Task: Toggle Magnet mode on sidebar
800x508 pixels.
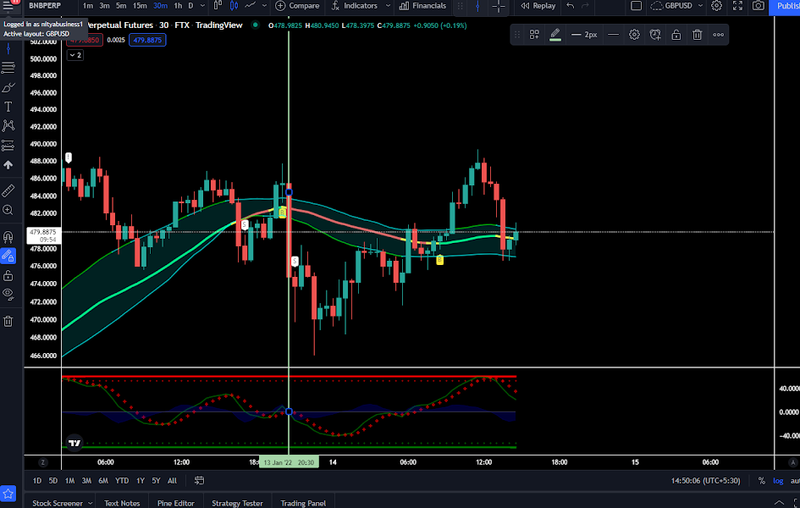Action: click(x=8, y=237)
